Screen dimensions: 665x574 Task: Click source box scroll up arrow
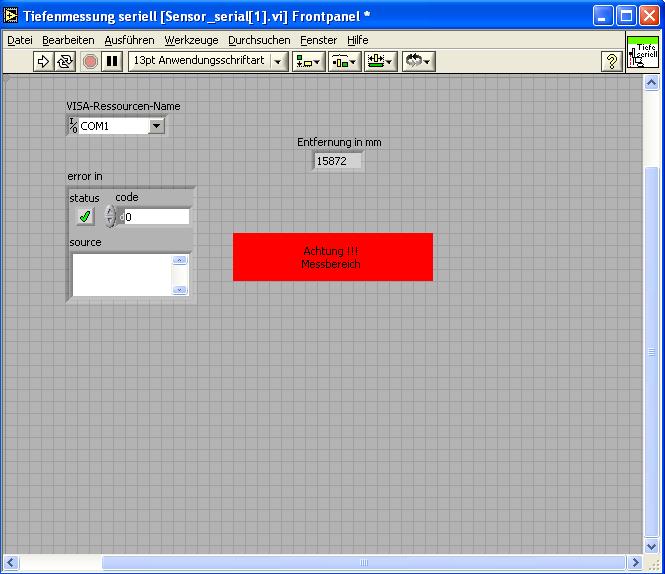[x=180, y=260]
